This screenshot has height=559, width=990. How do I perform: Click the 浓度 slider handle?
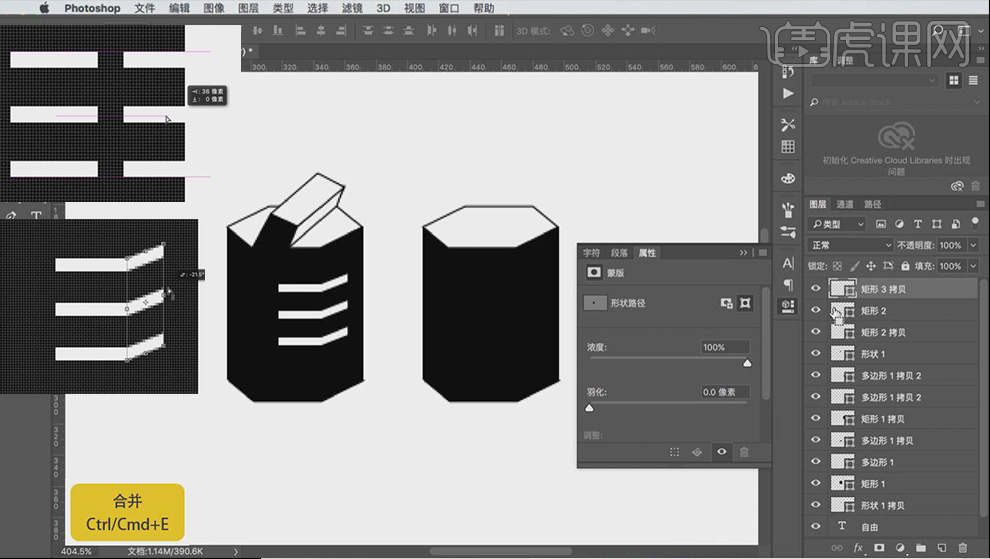point(746,364)
